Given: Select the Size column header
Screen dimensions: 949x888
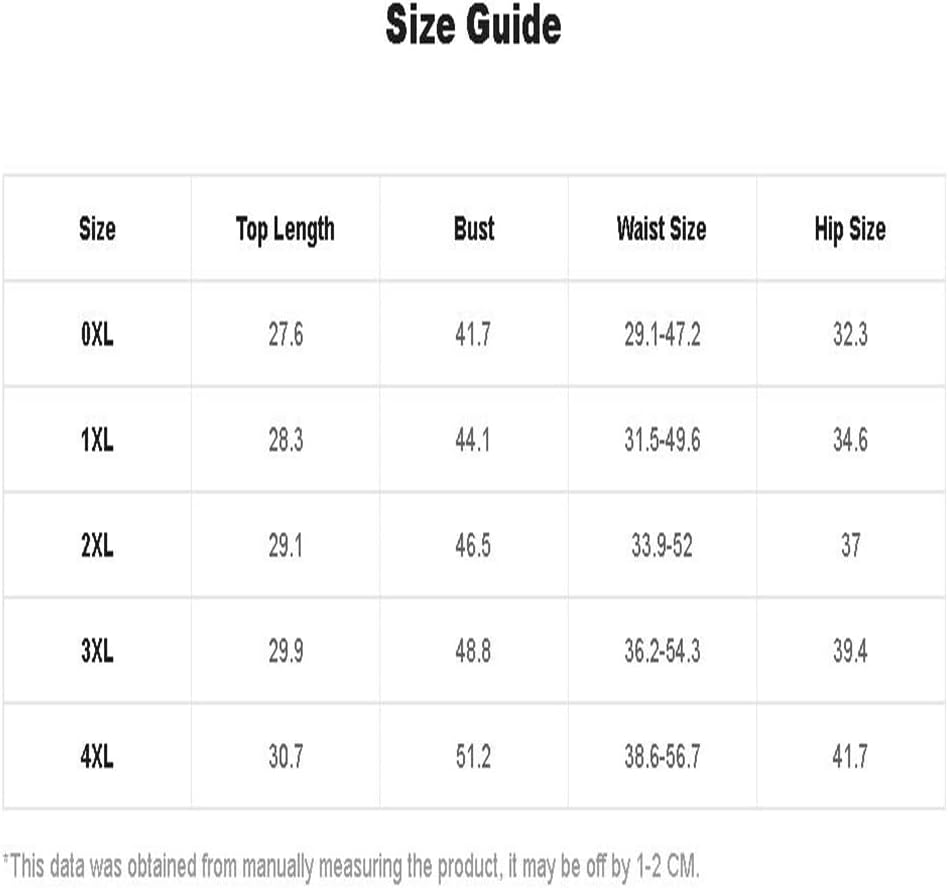Looking at the screenshot, I should click(97, 229).
